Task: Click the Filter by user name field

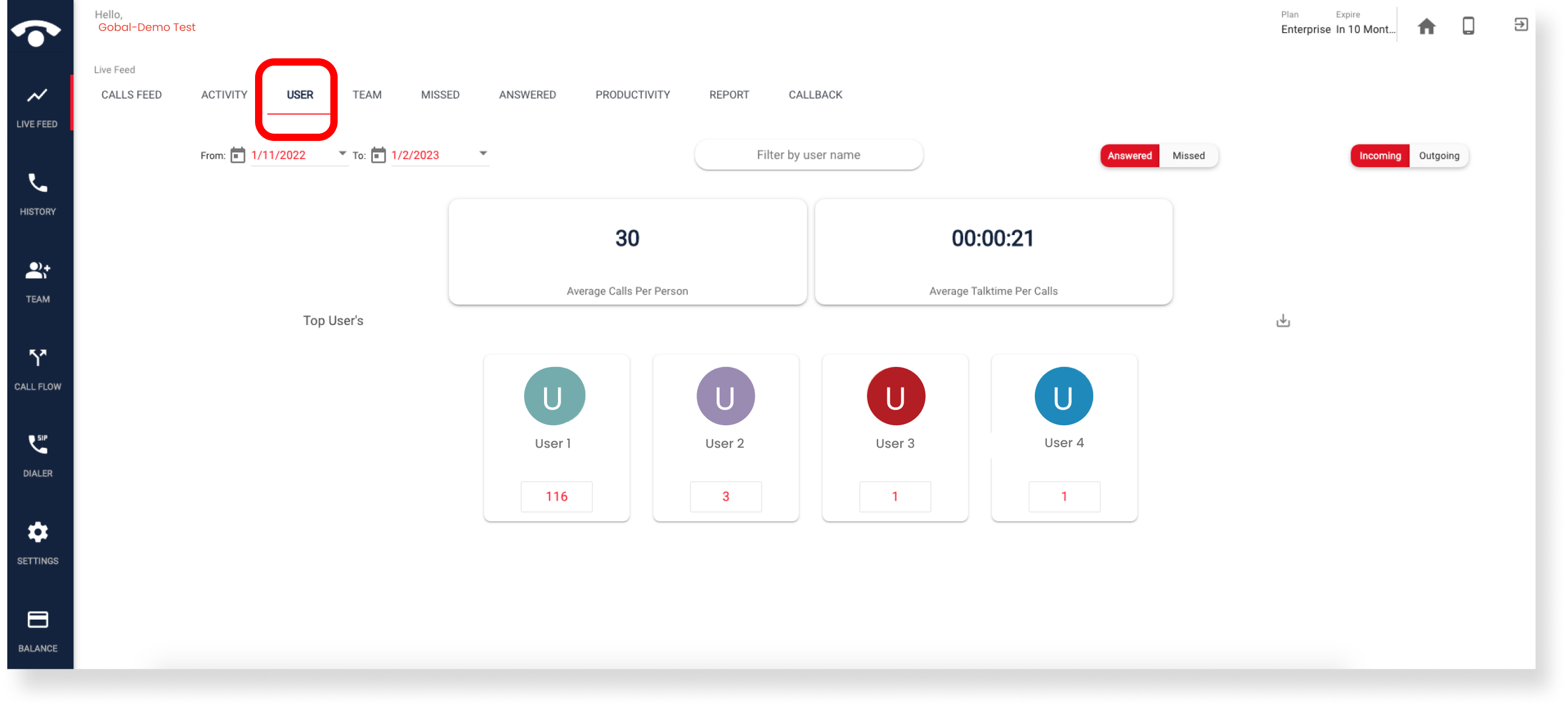Action: pos(808,156)
